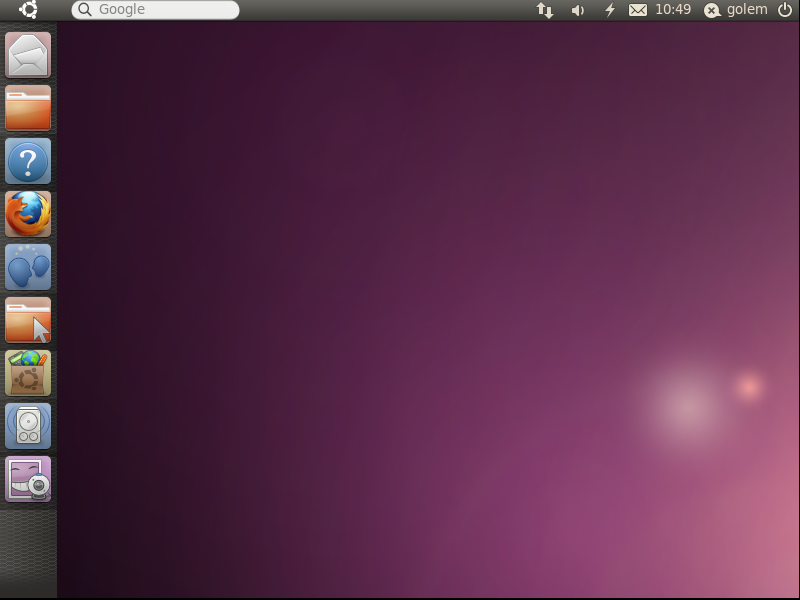Launch the Cheese webcam application
This screenshot has height=600, width=800.
point(28,479)
